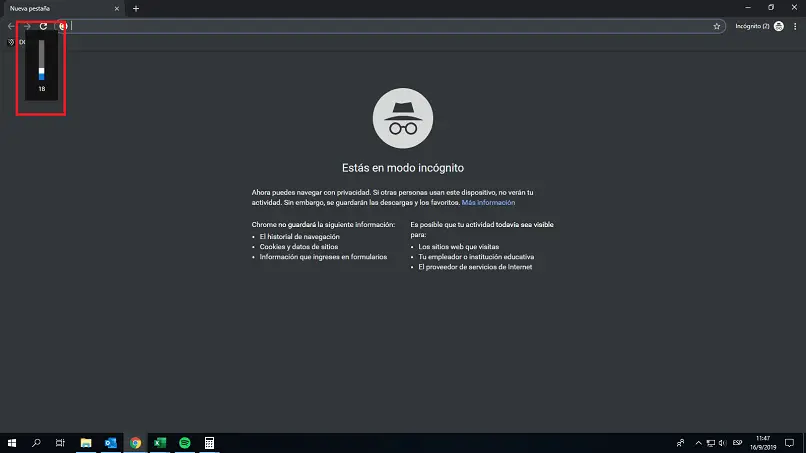Open a new tab with the plus button
The image size is (806, 453).
tap(136, 8)
